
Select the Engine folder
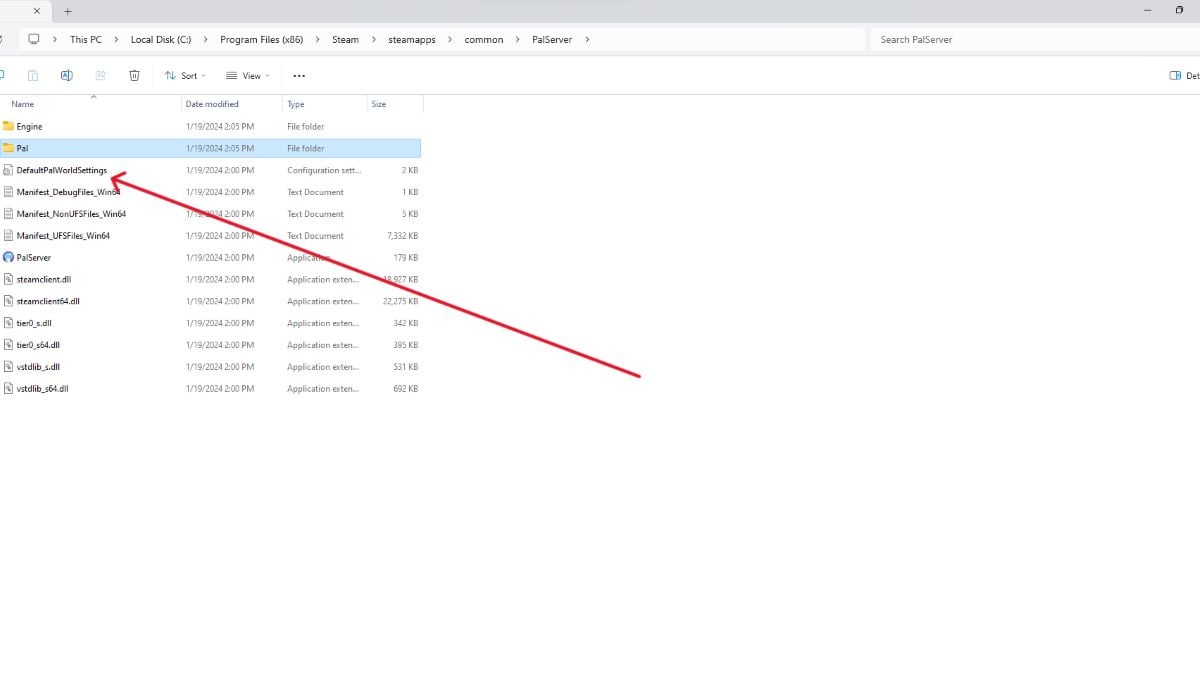tap(29, 127)
